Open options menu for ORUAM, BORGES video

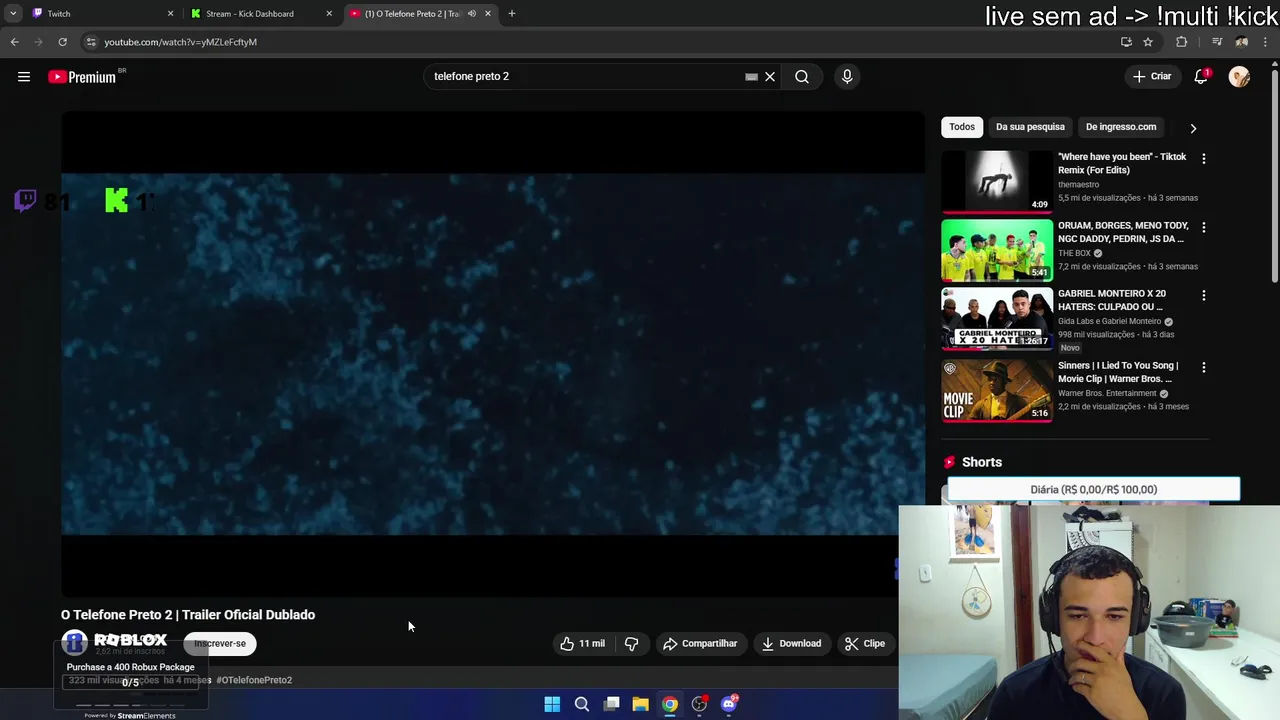coord(1203,228)
